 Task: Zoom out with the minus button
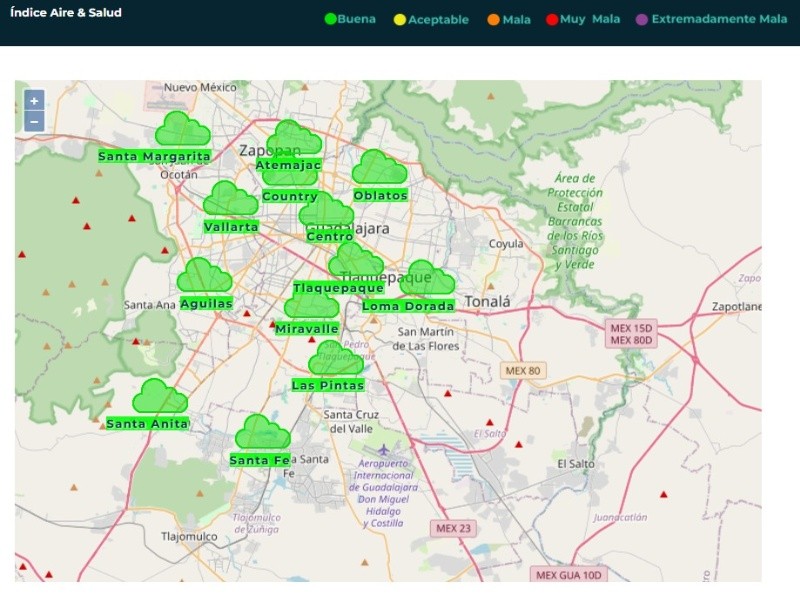point(34,121)
